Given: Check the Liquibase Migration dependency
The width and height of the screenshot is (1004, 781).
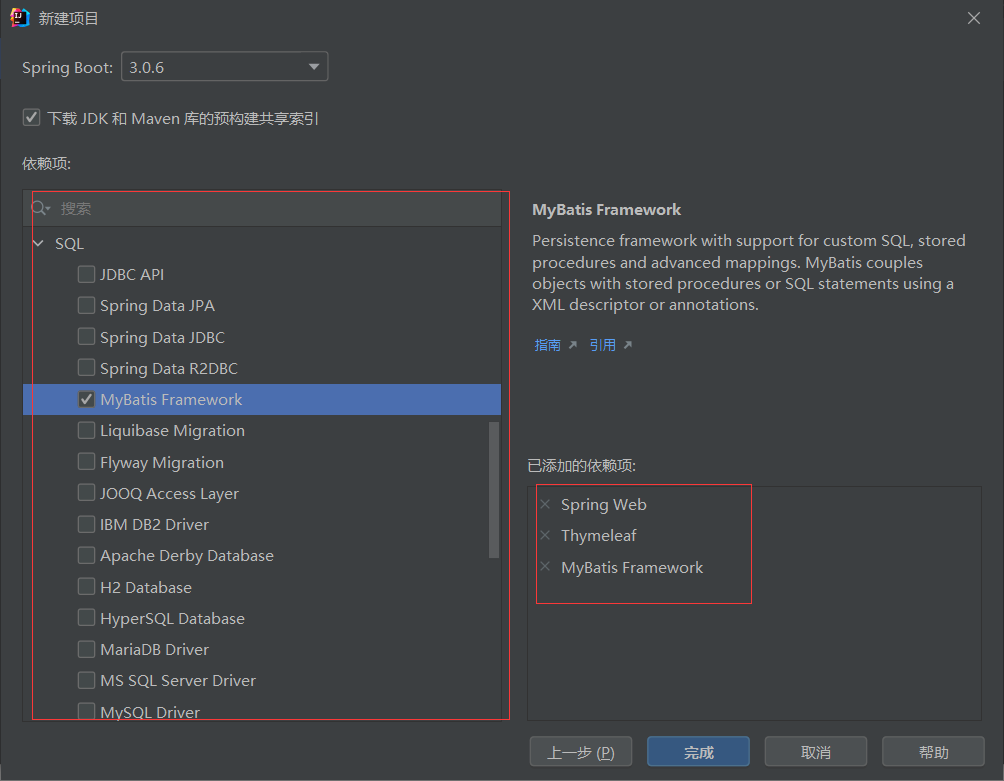Looking at the screenshot, I should pyautogui.click(x=86, y=431).
